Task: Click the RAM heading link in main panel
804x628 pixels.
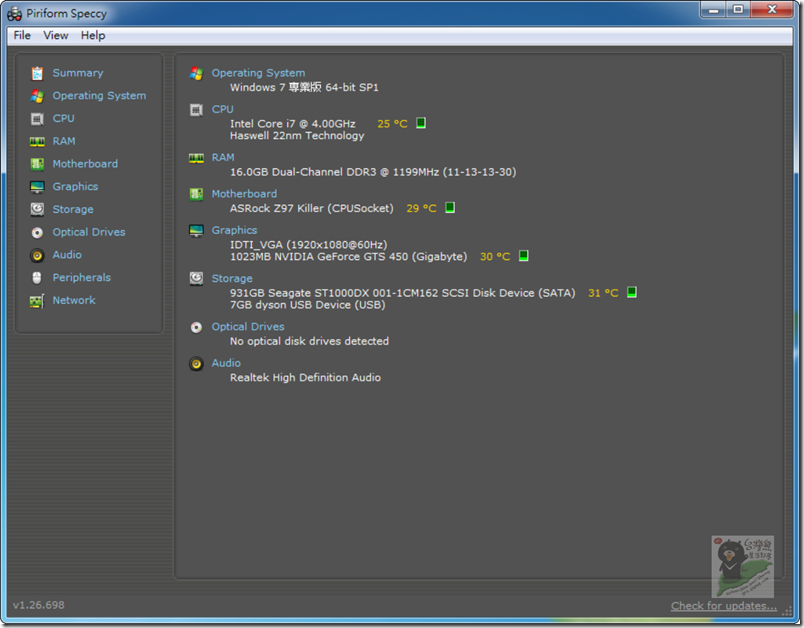Action: click(x=223, y=157)
